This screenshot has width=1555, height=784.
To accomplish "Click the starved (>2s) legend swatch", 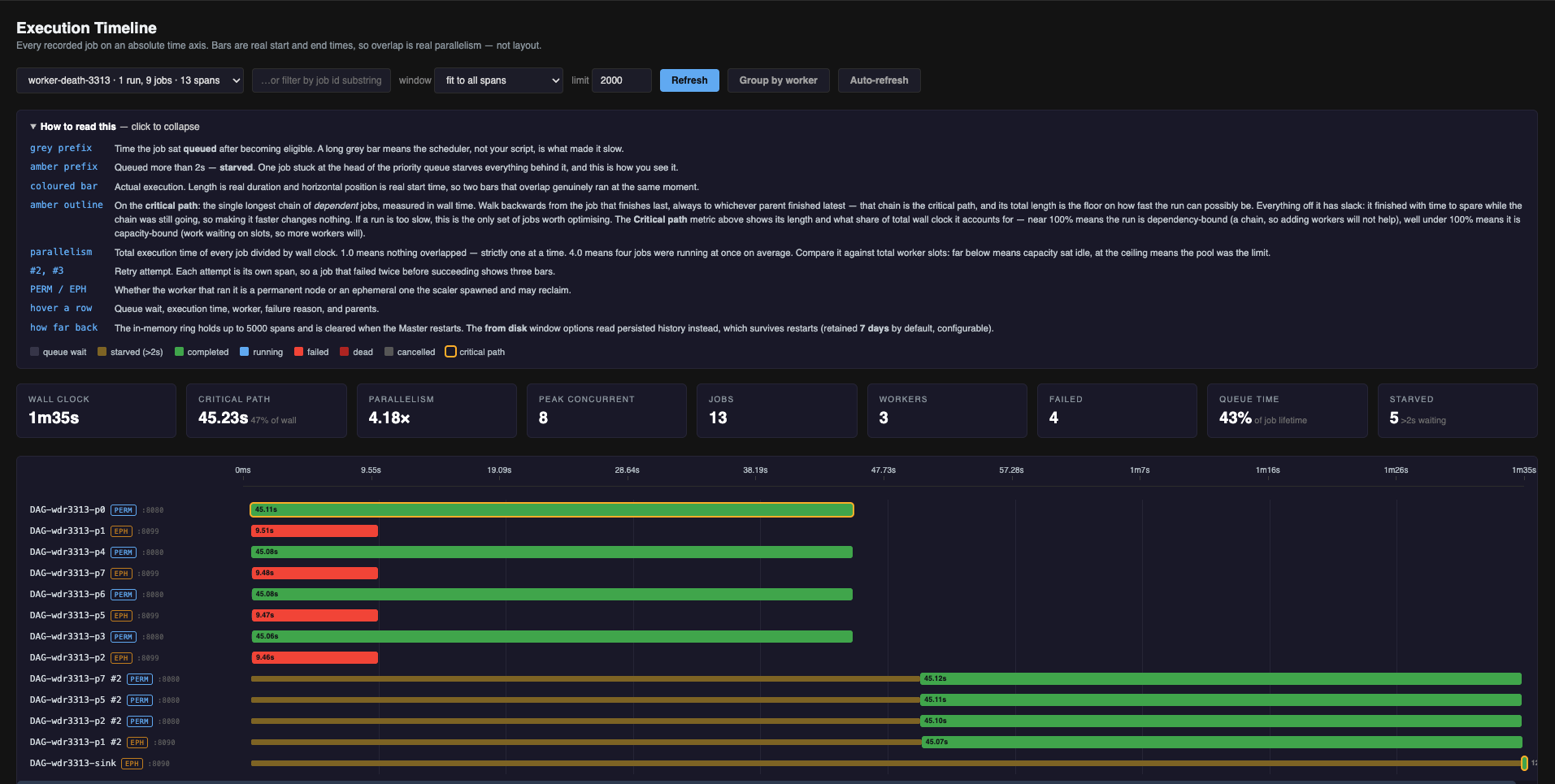I will click(x=102, y=352).
